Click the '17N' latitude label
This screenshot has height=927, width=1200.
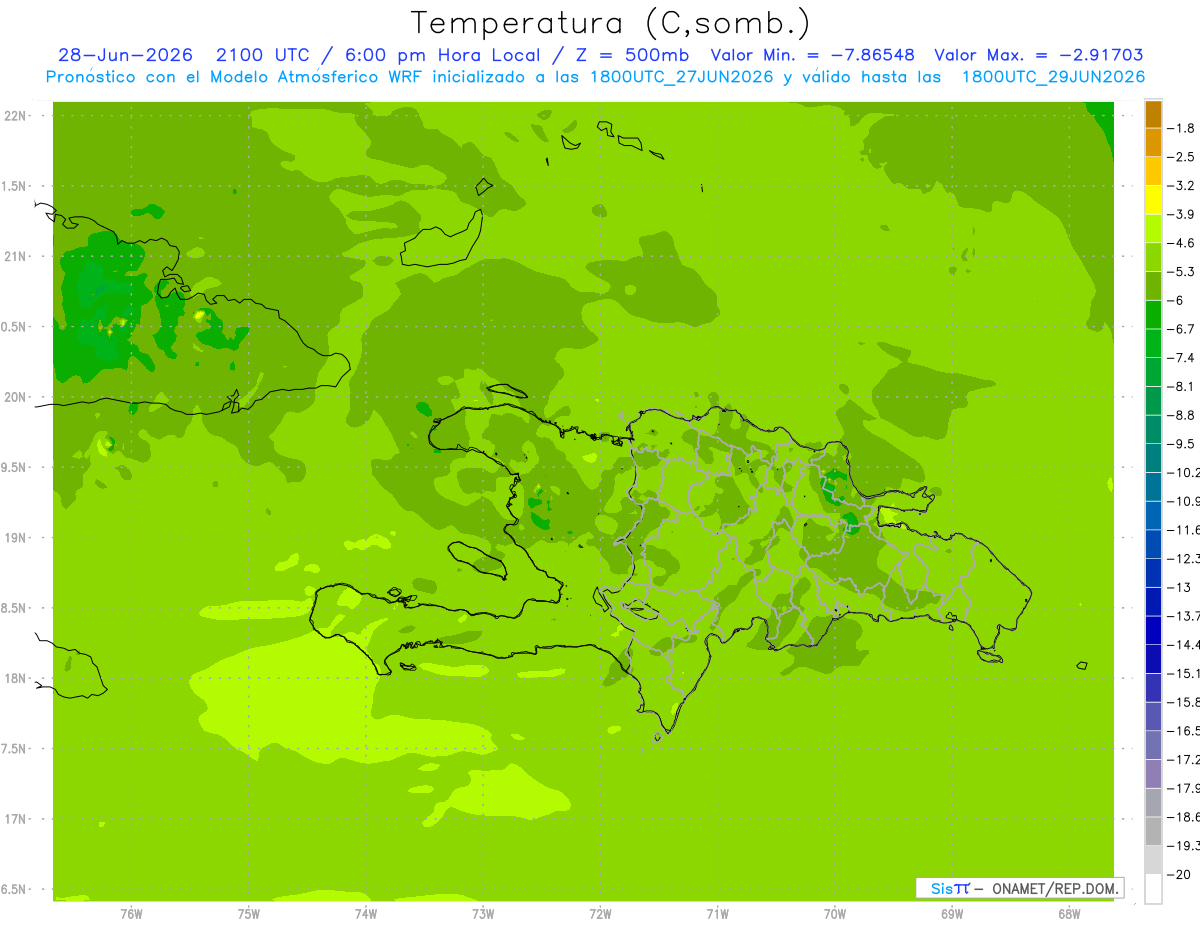(15, 819)
